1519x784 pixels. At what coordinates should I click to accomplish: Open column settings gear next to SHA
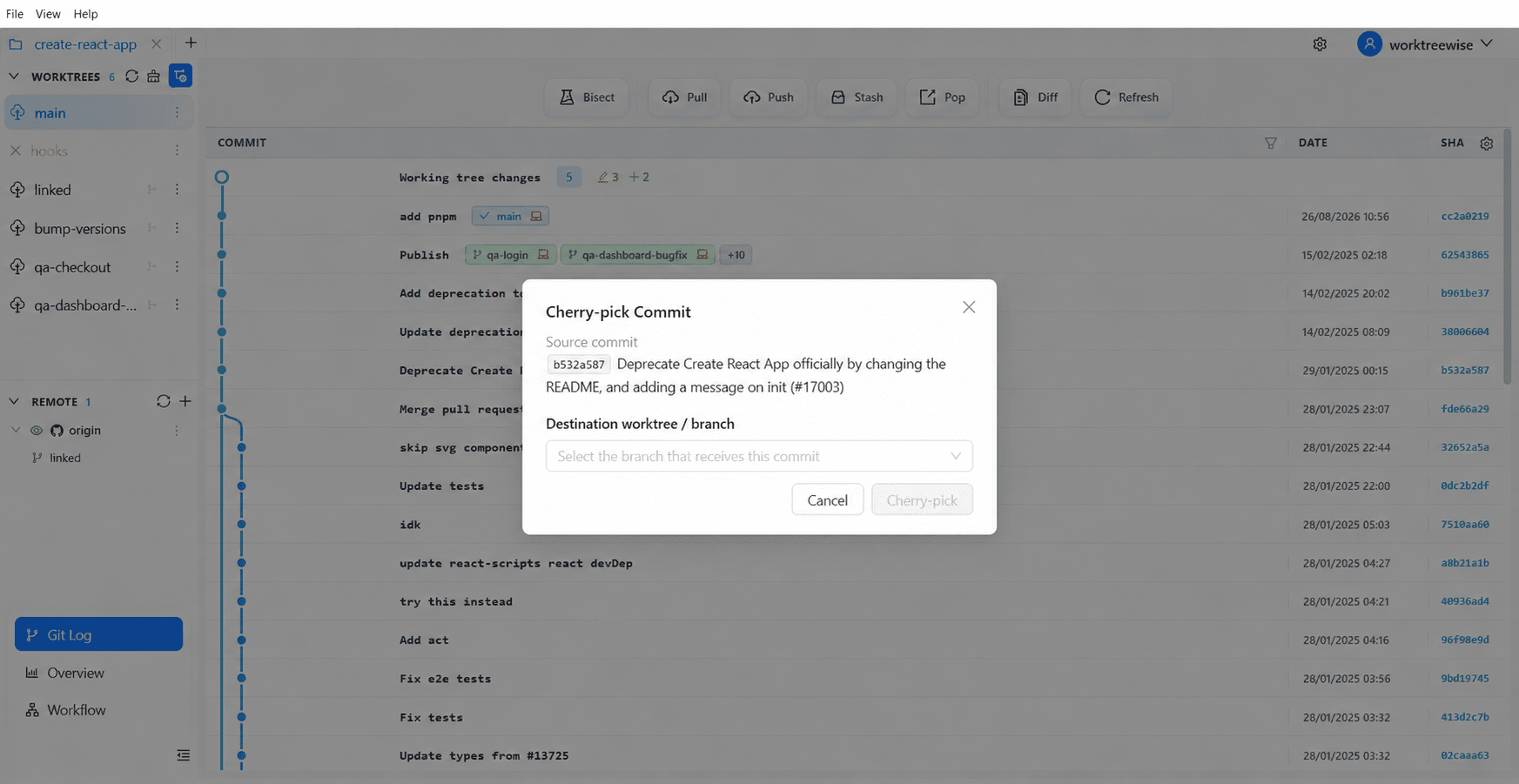pyautogui.click(x=1487, y=144)
